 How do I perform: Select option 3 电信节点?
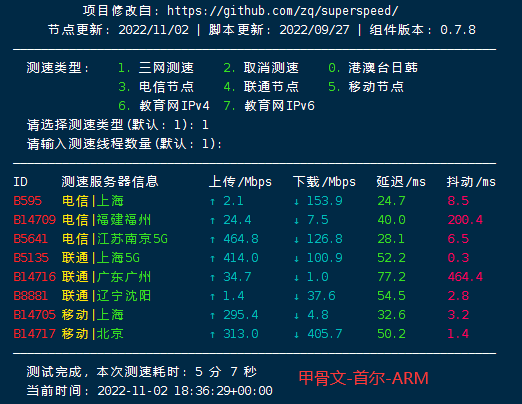pos(156,87)
